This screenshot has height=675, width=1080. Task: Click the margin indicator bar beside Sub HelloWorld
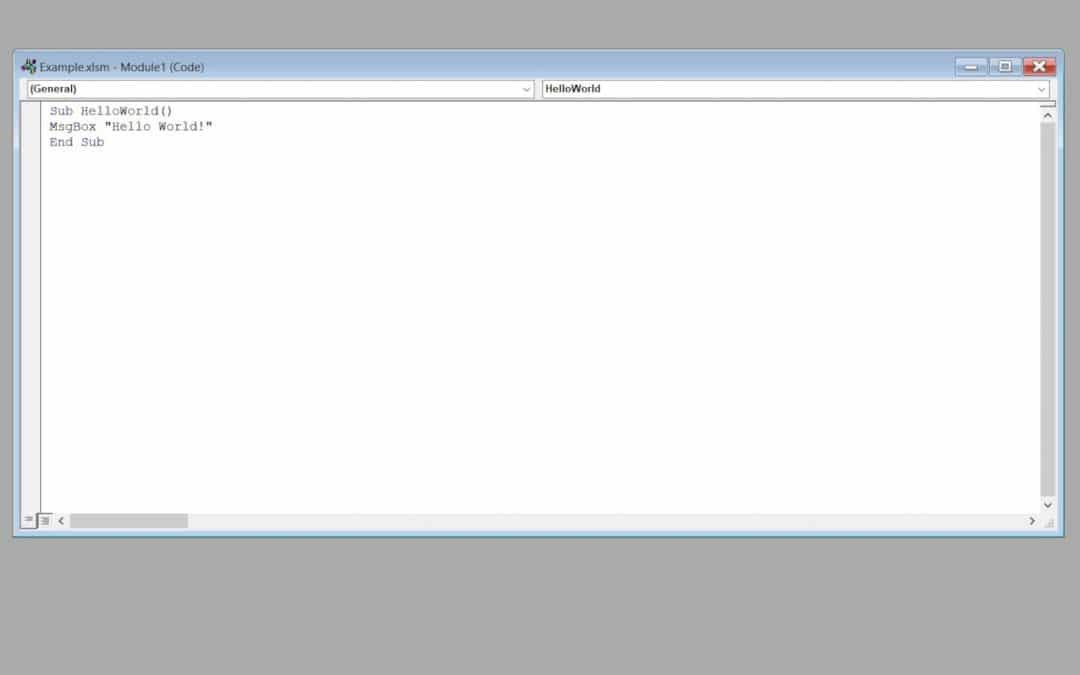click(31, 111)
